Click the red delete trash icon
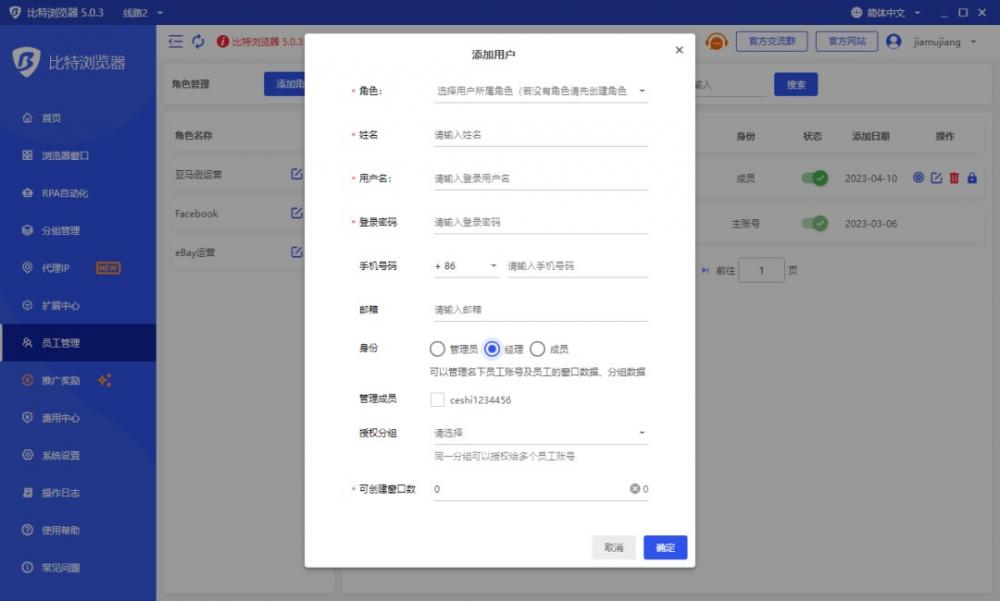1000x601 pixels. 954,178
